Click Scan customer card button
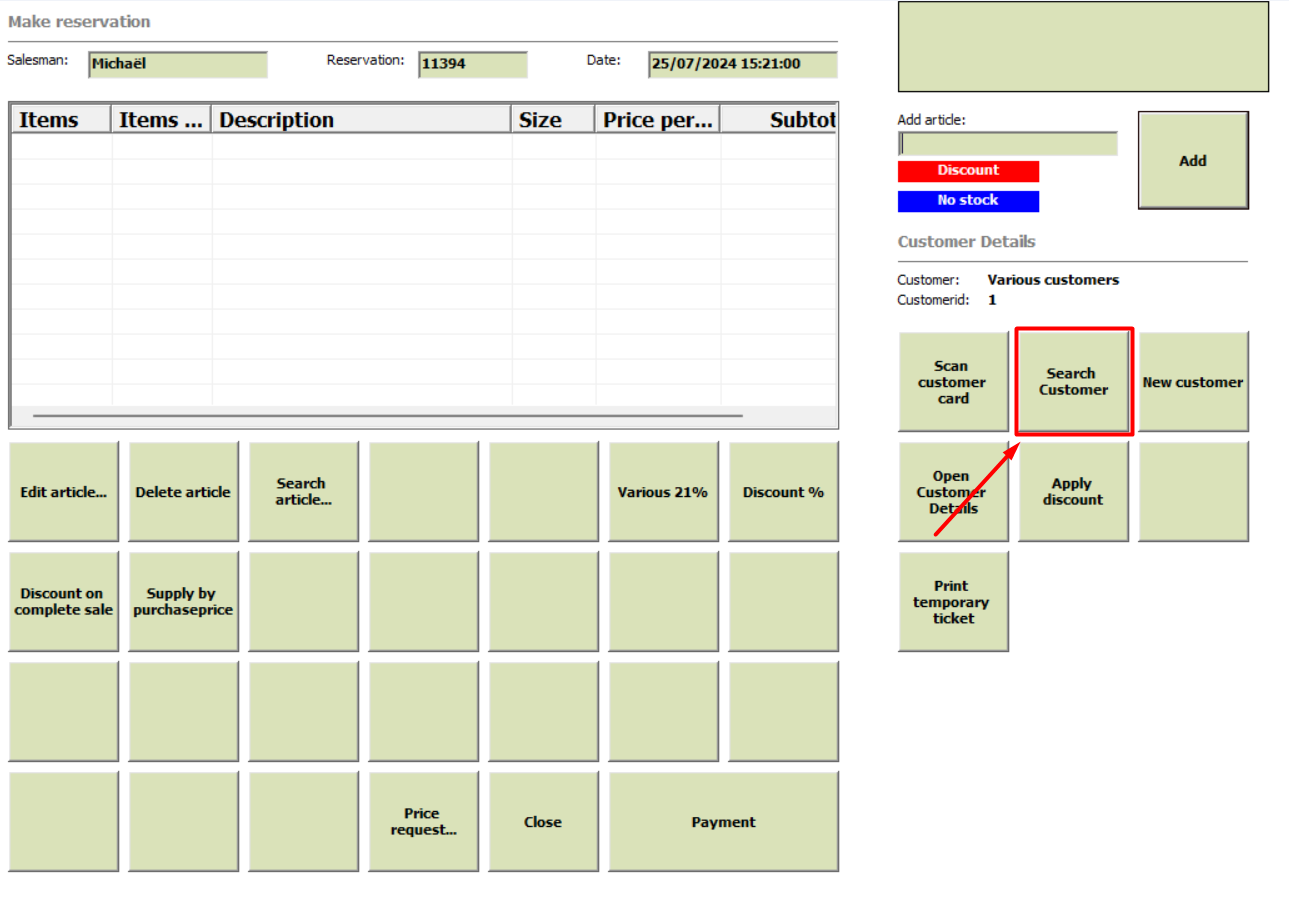The image size is (1289, 897). (953, 382)
